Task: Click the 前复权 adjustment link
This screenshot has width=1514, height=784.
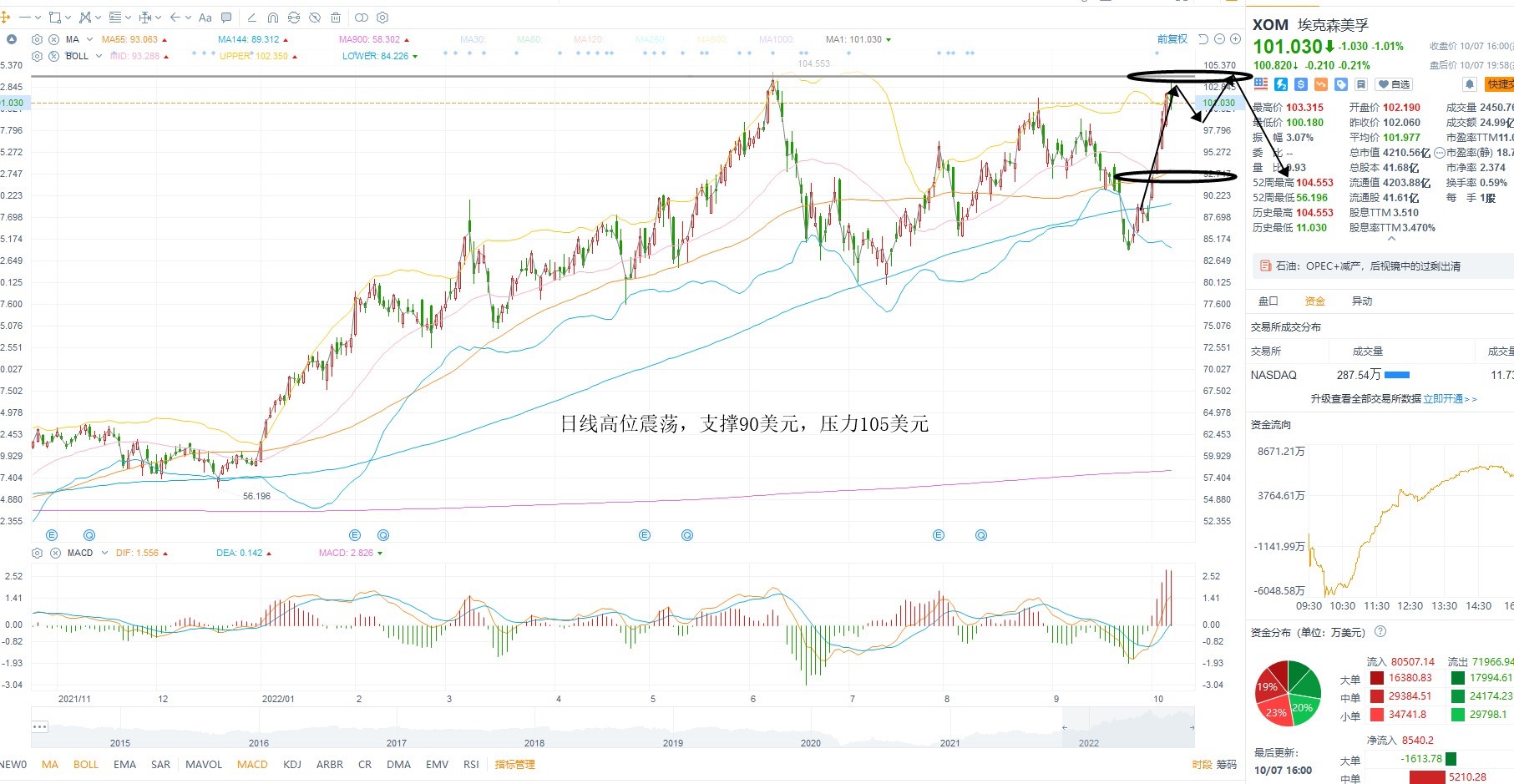Action: (1172, 39)
